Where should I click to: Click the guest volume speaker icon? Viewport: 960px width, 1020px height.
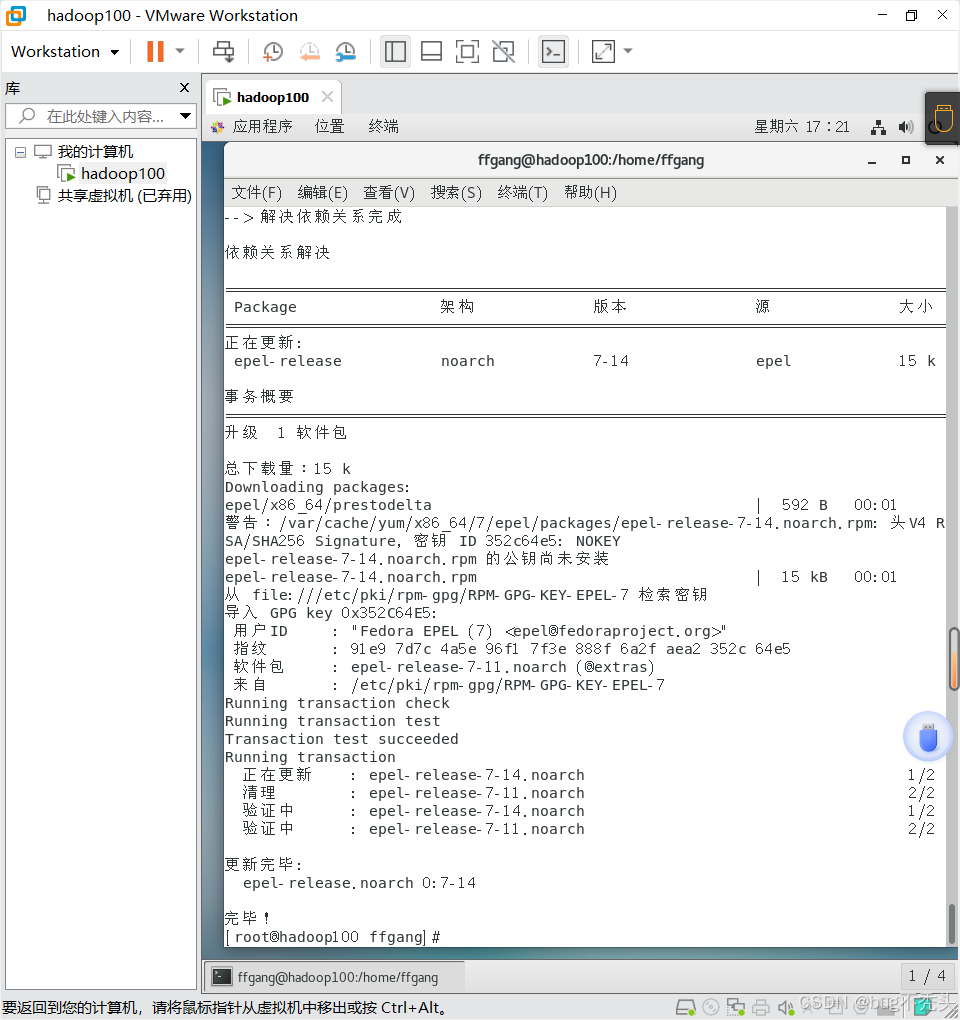pos(905,127)
